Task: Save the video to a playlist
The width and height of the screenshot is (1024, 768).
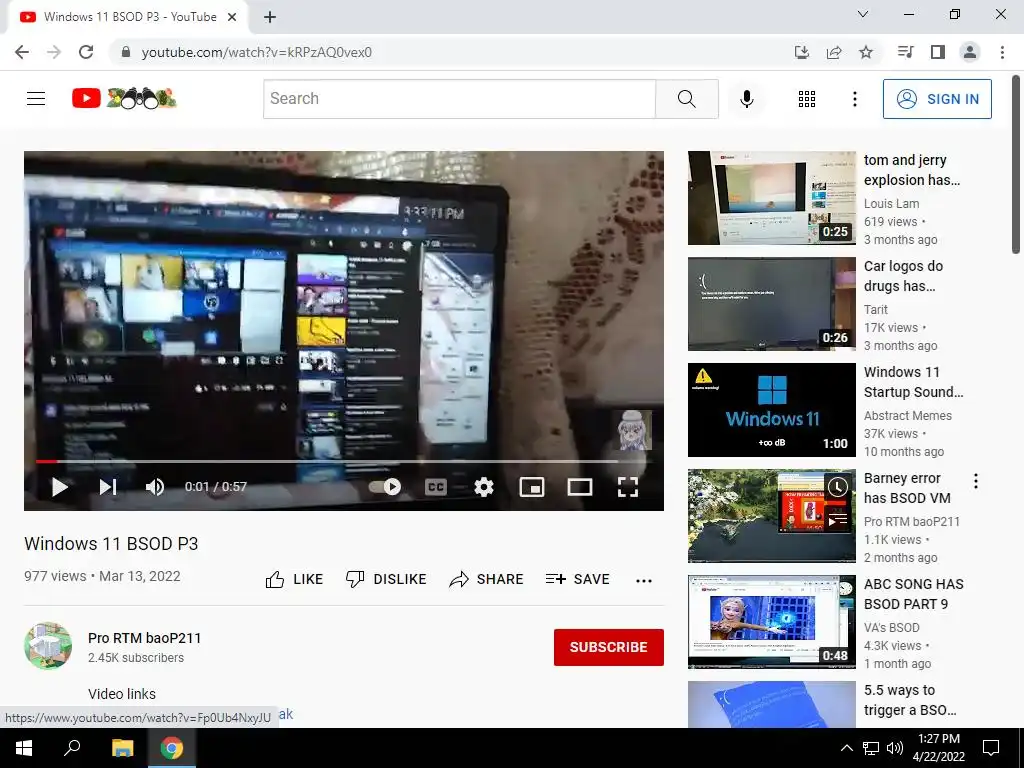Action: click(578, 579)
